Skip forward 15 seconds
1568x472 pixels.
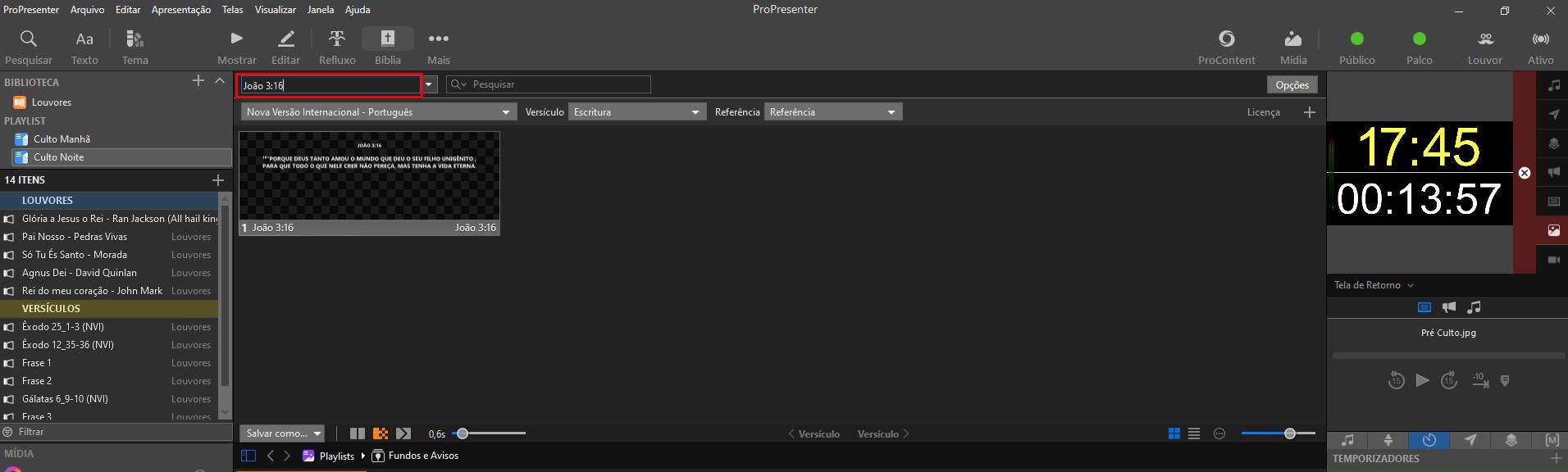click(x=1449, y=381)
